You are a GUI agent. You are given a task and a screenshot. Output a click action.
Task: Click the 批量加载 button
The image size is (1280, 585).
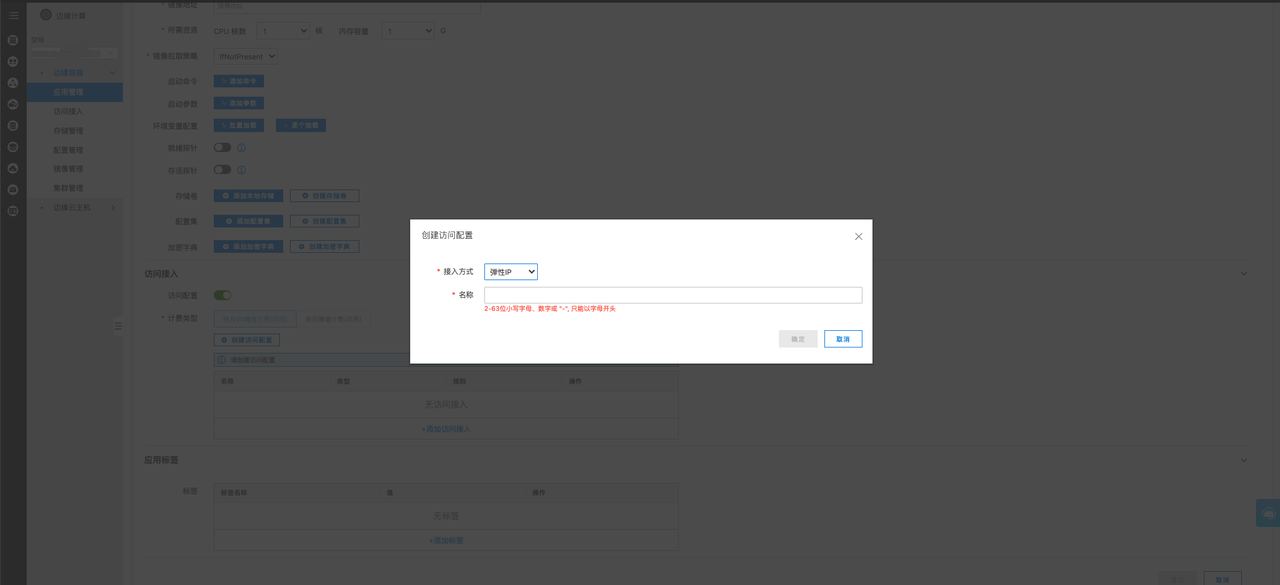click(x=239, y=126)
